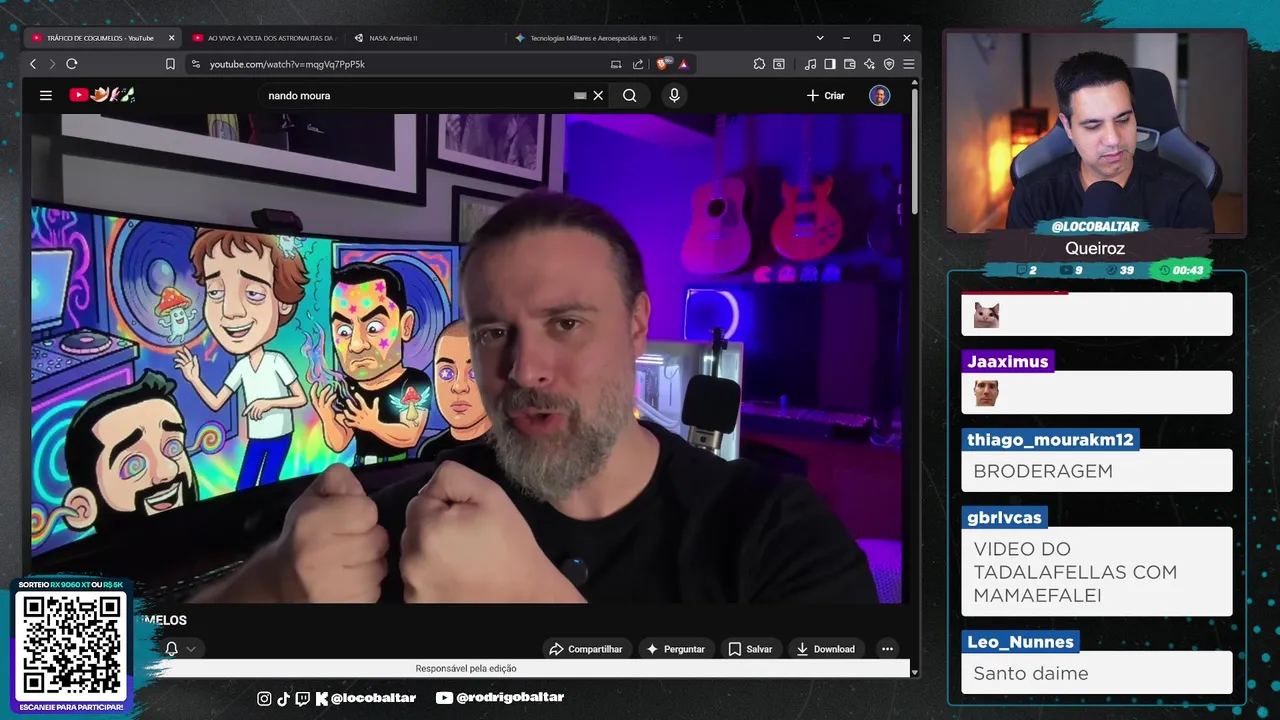Viewport: 1280px width, 720px height.
Task: Click the page vertical scrollbar thumb
Action: point(914,153)
